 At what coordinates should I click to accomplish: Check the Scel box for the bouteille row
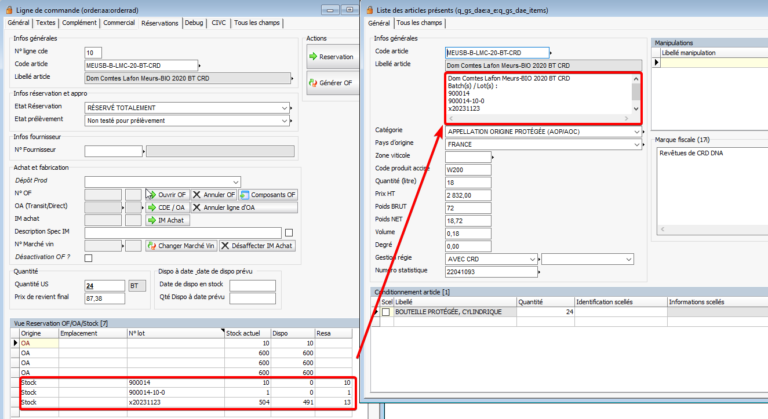386,312
